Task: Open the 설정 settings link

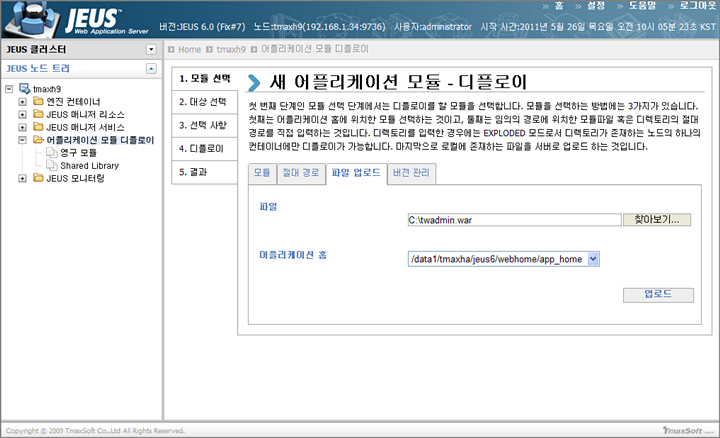Action: (596, 6)
